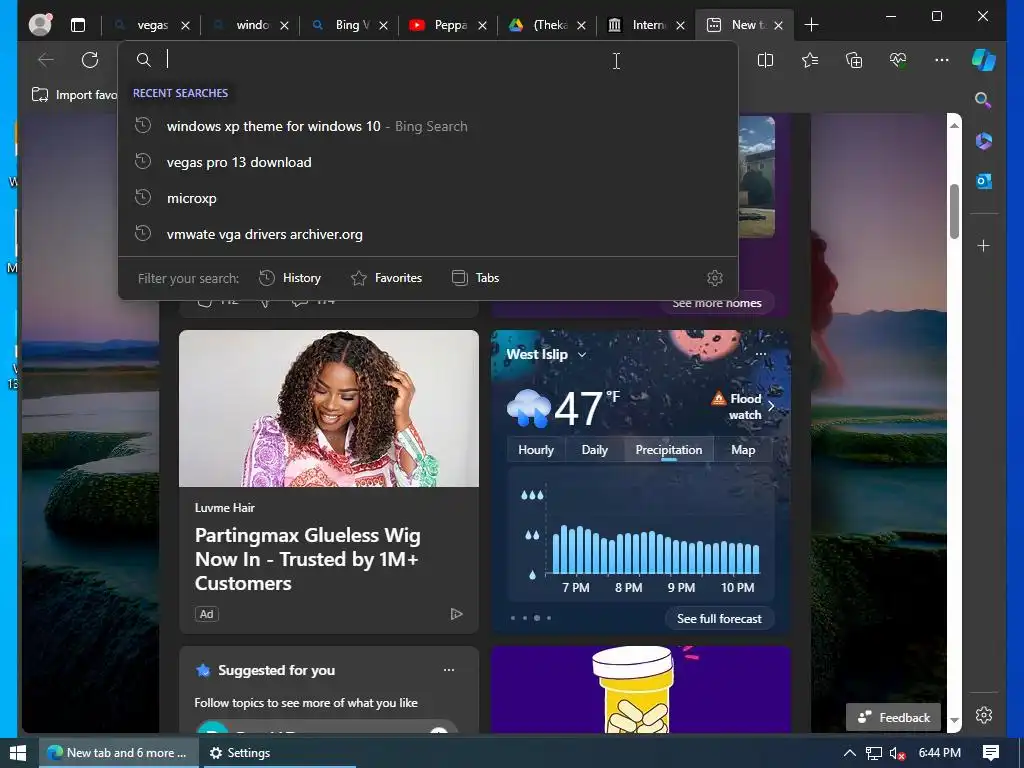Open the Outlook sidebar icon
Image resolution: width=1024 pixels, height=768 pixels.
tap(984, 182)
